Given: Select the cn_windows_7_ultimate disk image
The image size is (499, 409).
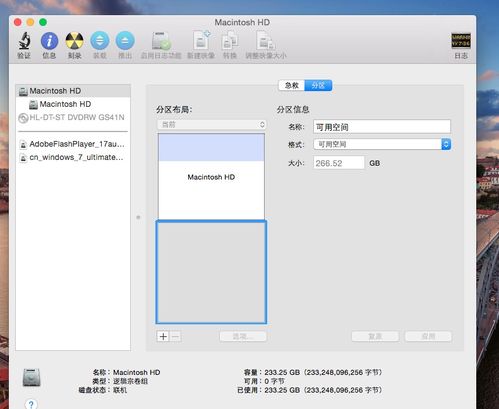Looking at the screenshot, I should 73,157.
